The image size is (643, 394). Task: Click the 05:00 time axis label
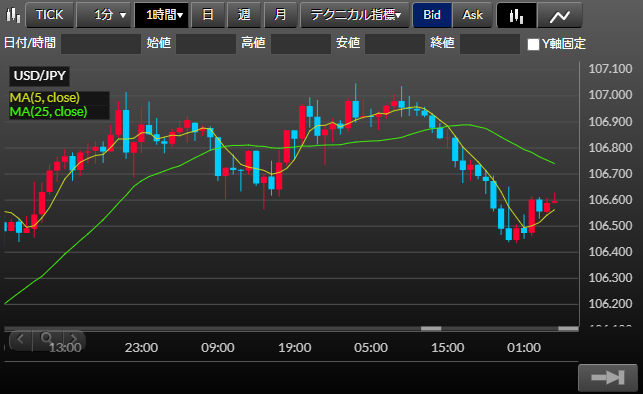pyautogui.click(x=371, y=348)
